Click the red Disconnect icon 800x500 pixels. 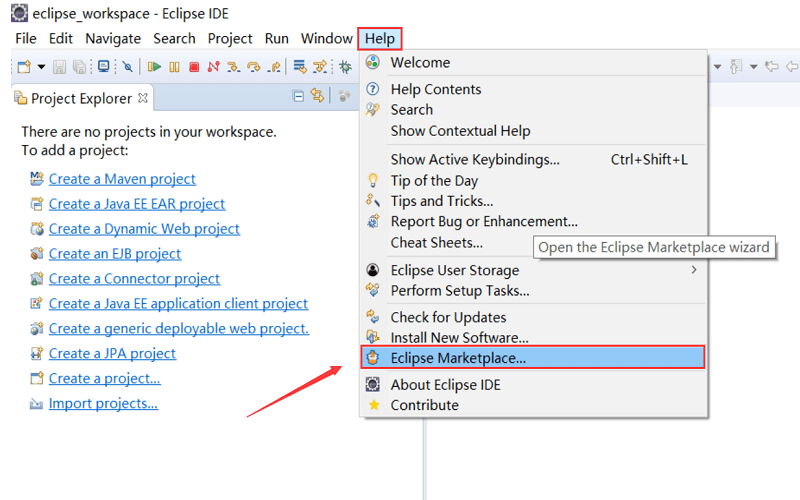[x=213, y=67]
